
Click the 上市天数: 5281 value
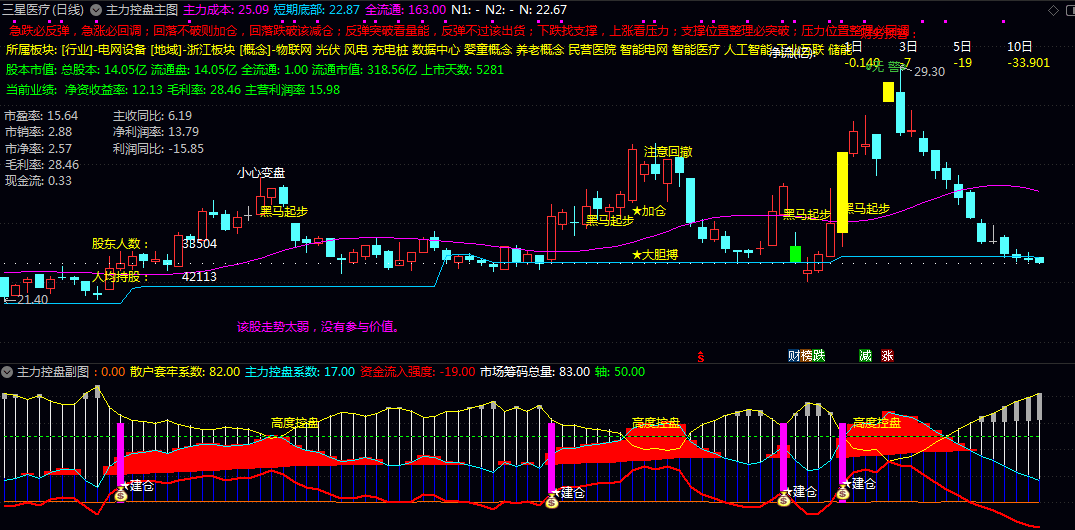[x=462, y=70]
